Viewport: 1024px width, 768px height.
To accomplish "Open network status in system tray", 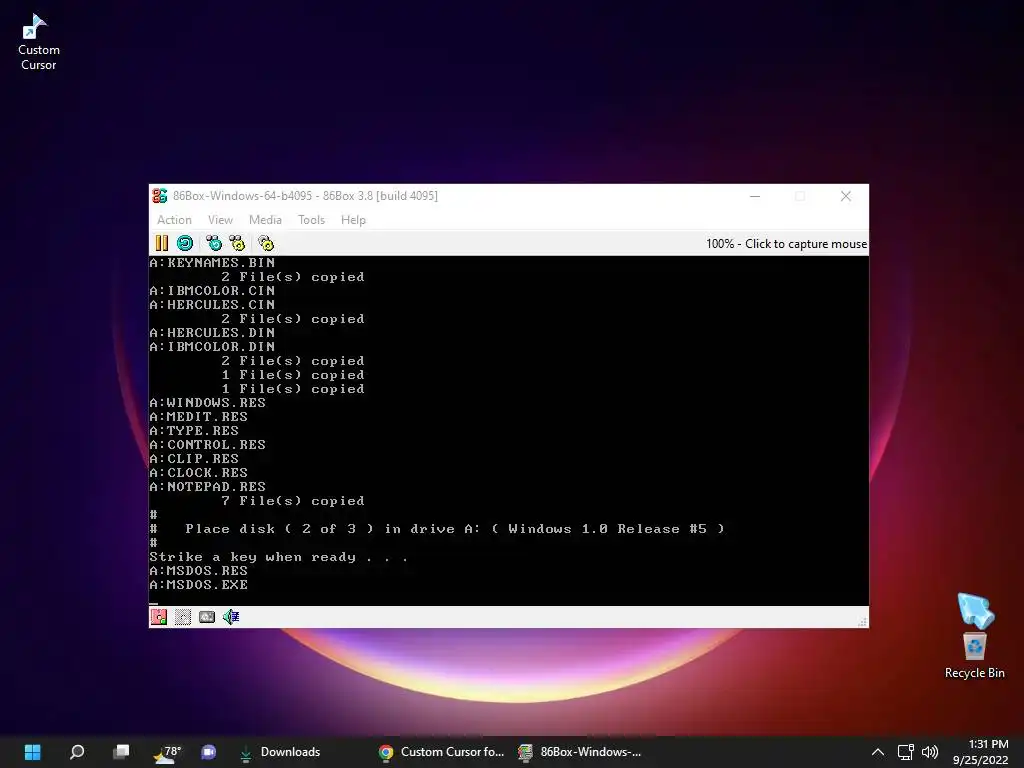I will (905, 752).
